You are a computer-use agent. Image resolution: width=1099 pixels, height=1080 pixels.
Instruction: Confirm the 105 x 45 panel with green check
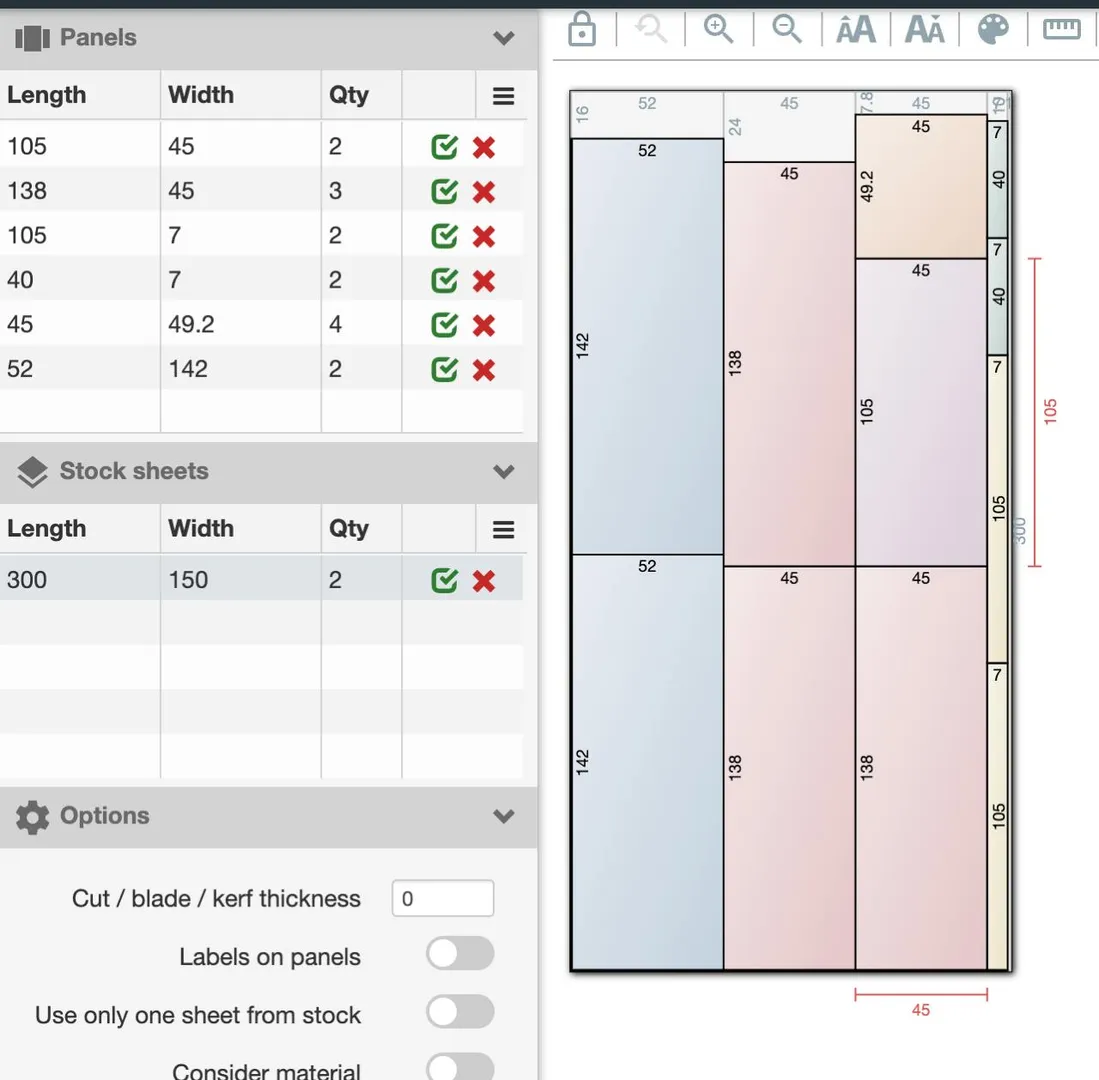(442, 147)
